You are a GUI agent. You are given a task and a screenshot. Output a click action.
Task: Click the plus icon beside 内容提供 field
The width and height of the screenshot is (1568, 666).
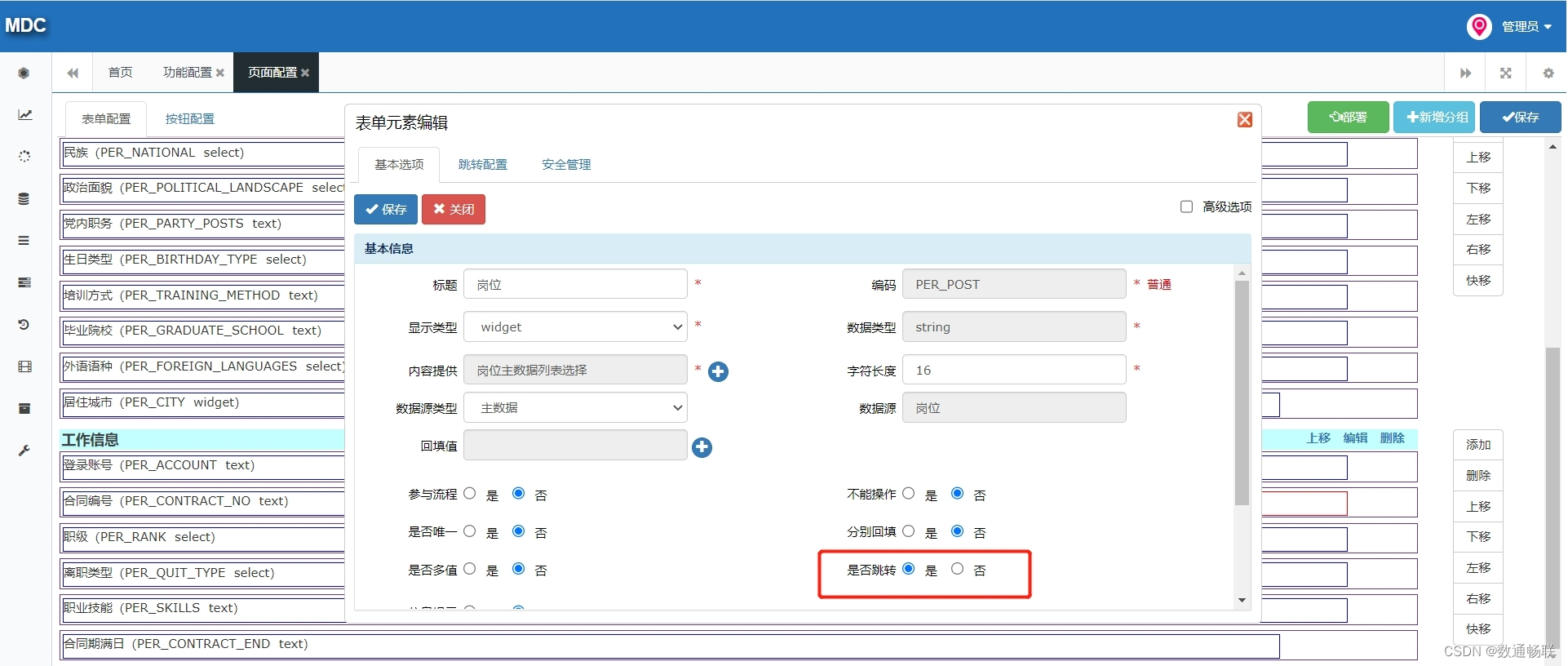(718, 371)
